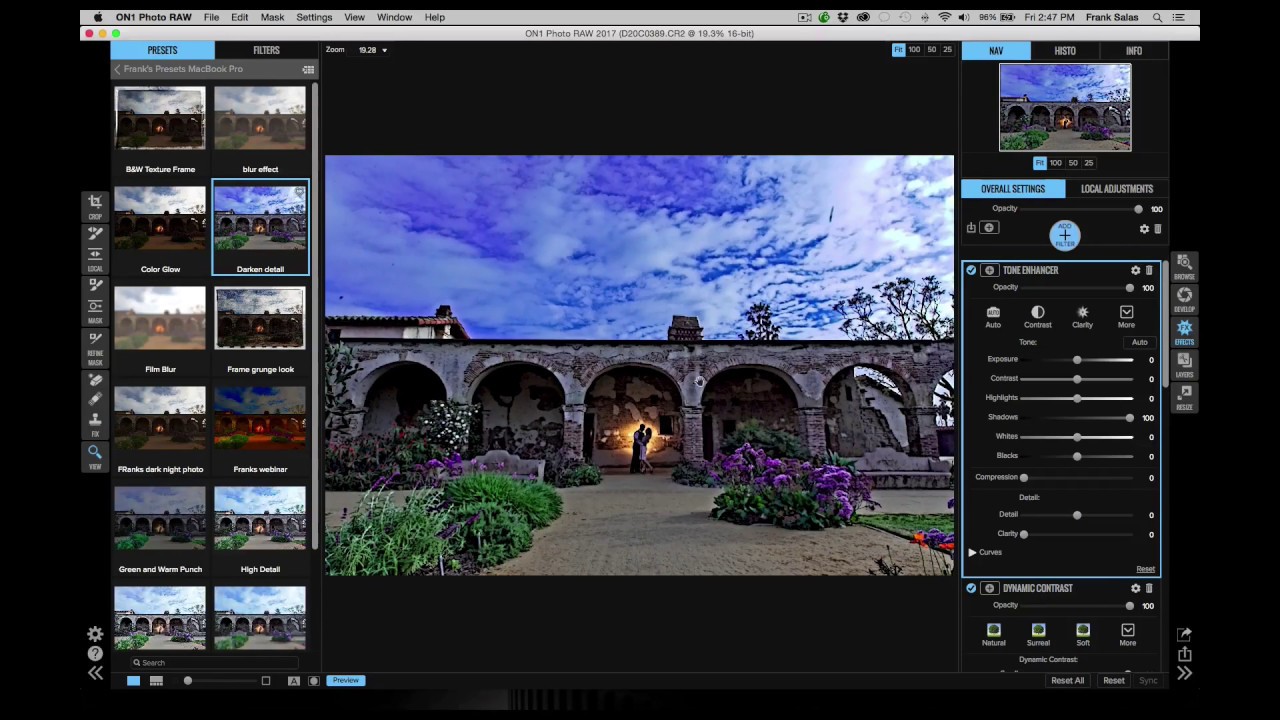Toggle the mask view icon beside Preview

314,680
